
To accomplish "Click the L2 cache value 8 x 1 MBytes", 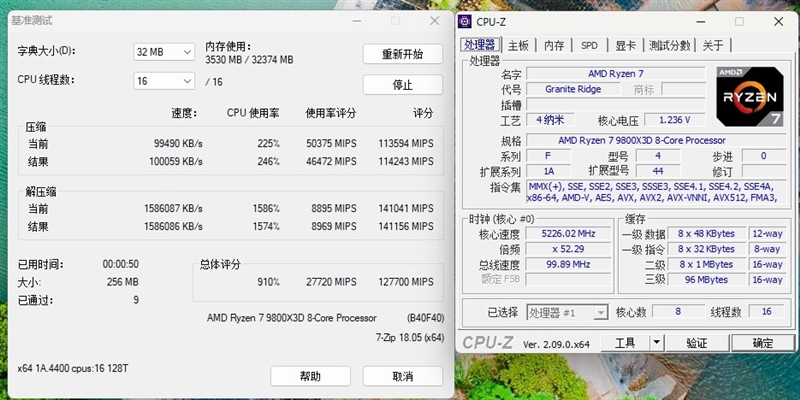I will [706, 264].
